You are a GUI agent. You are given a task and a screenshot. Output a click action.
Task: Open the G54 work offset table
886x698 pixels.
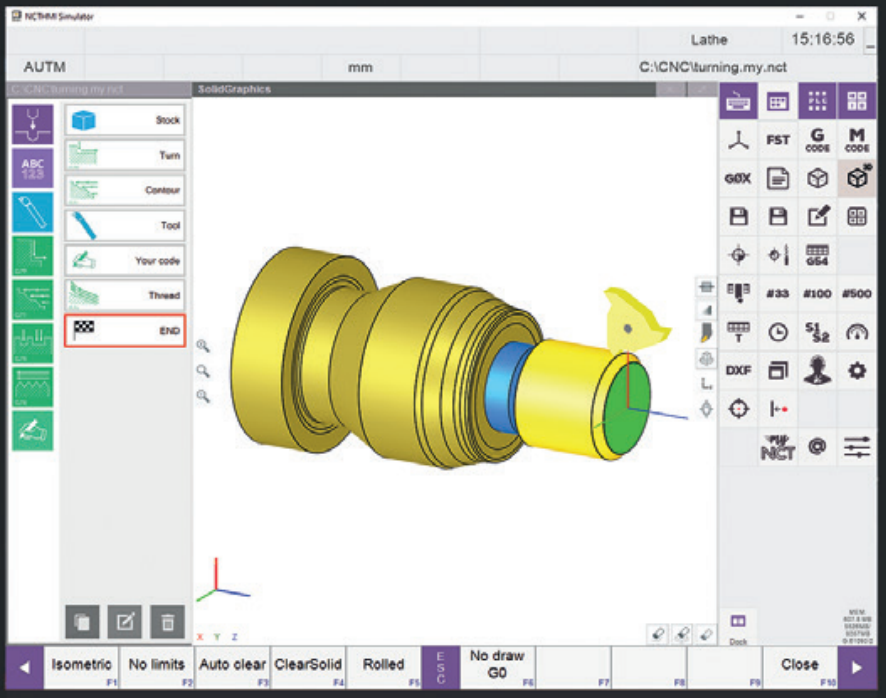coord(818,255)
